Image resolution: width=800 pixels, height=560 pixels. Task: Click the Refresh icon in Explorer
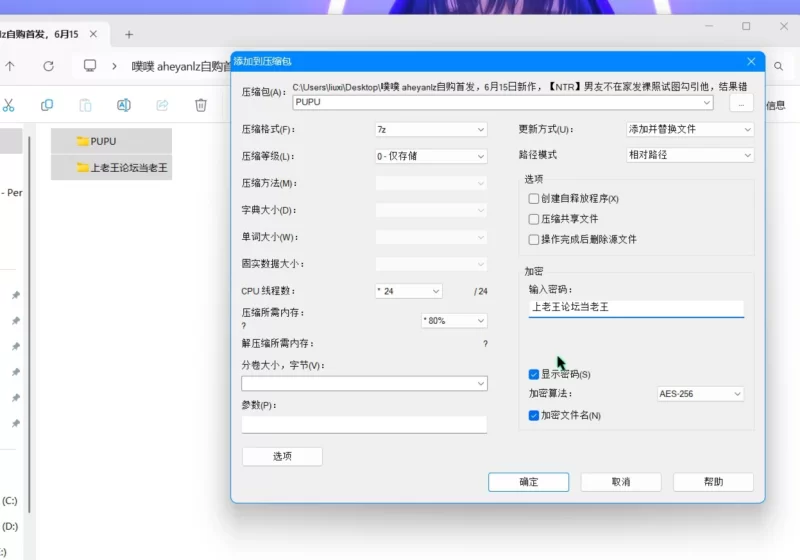click(x=48, y=66)
